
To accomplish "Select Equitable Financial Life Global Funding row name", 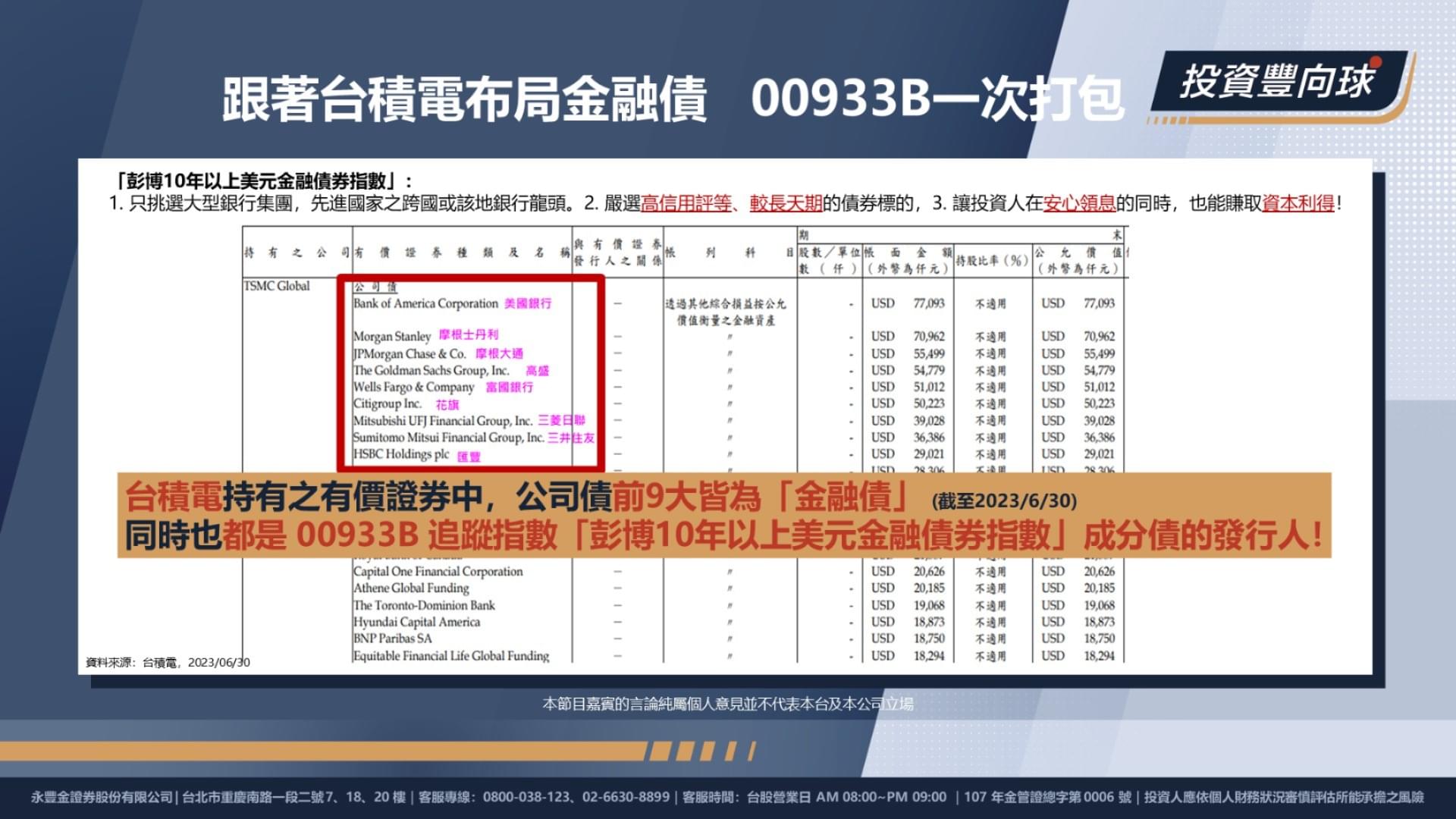I will pos(451,655).
